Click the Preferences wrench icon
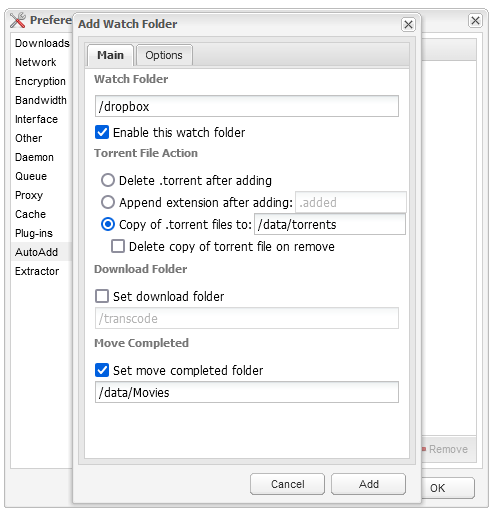 pyautogui.click(x=17, y=20)
